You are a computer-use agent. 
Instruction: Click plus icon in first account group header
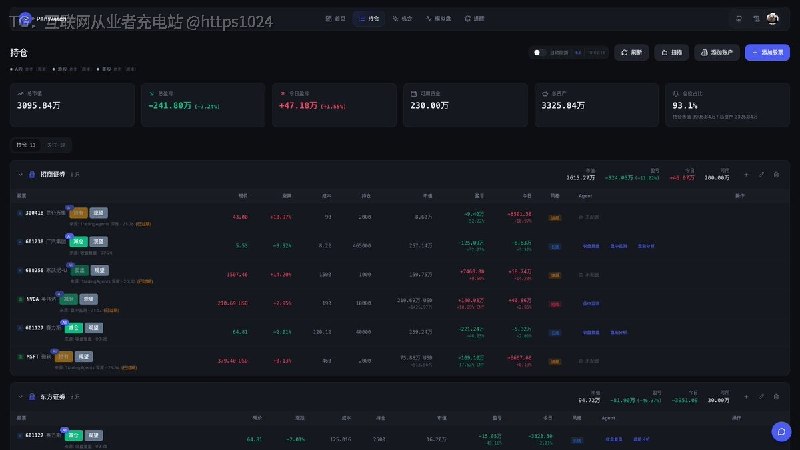(746, 174)
